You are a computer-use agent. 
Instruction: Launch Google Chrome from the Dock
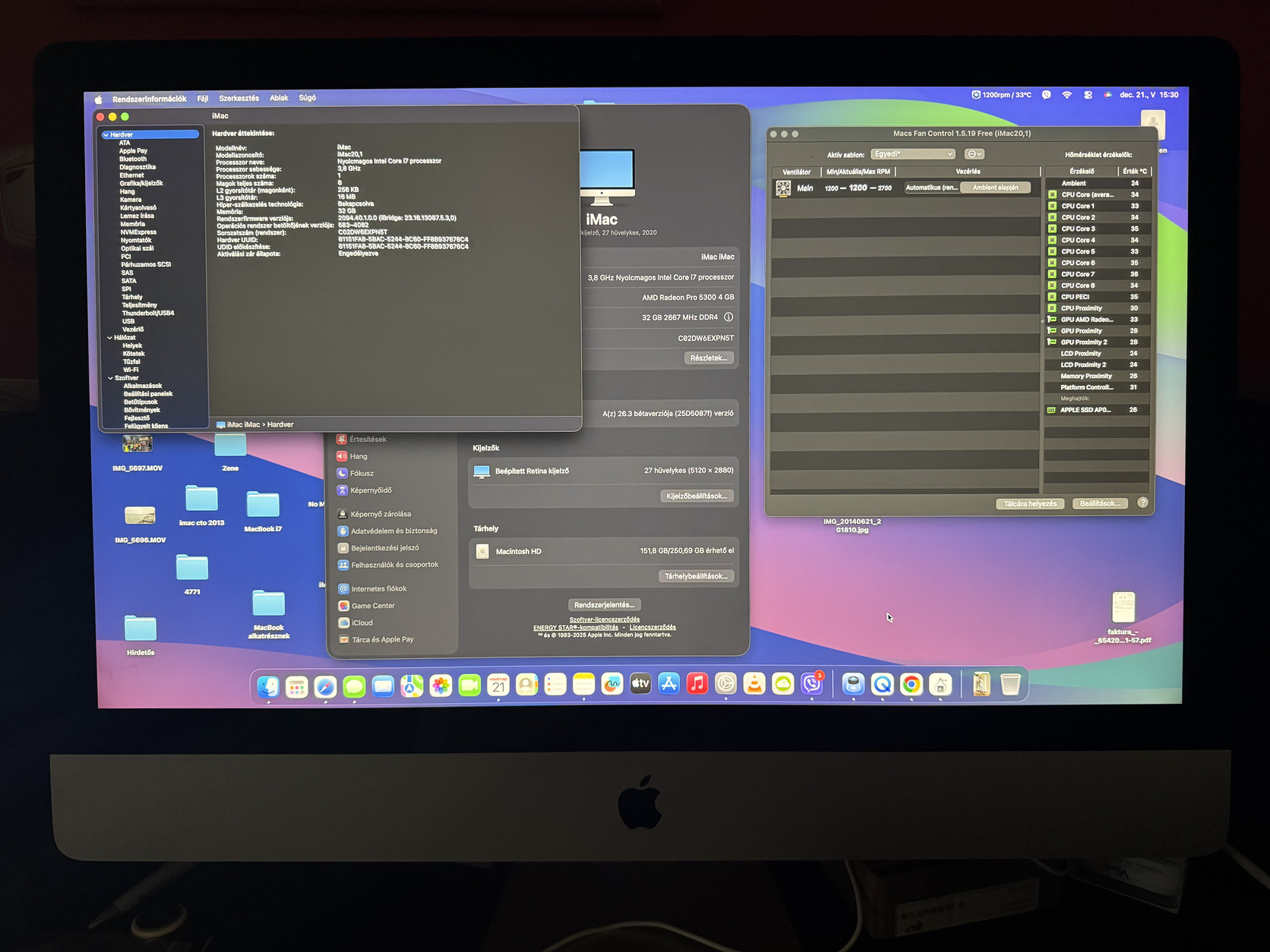coord(911,685)
